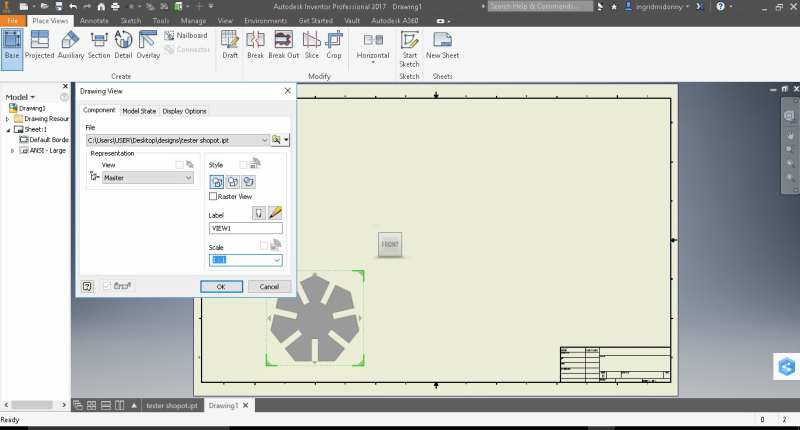
Task: Open the File path dropdown
Action: pos(264,140)
